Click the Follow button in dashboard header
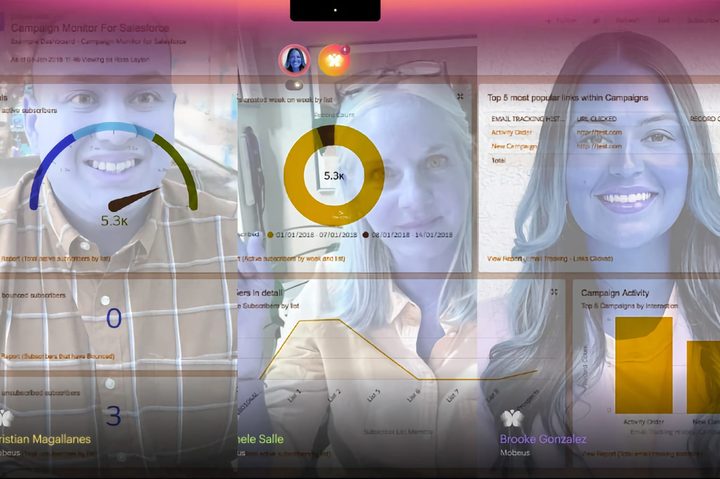Screen dimensions: 720x479 tap(560, 21)
